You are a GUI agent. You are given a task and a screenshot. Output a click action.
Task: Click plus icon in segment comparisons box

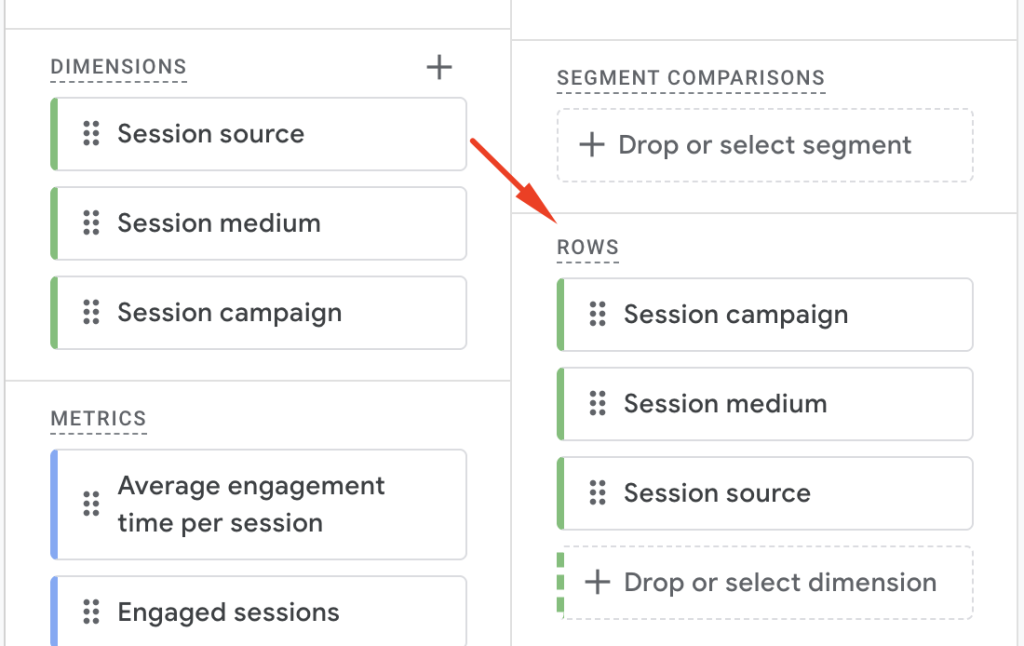point(592,145)
